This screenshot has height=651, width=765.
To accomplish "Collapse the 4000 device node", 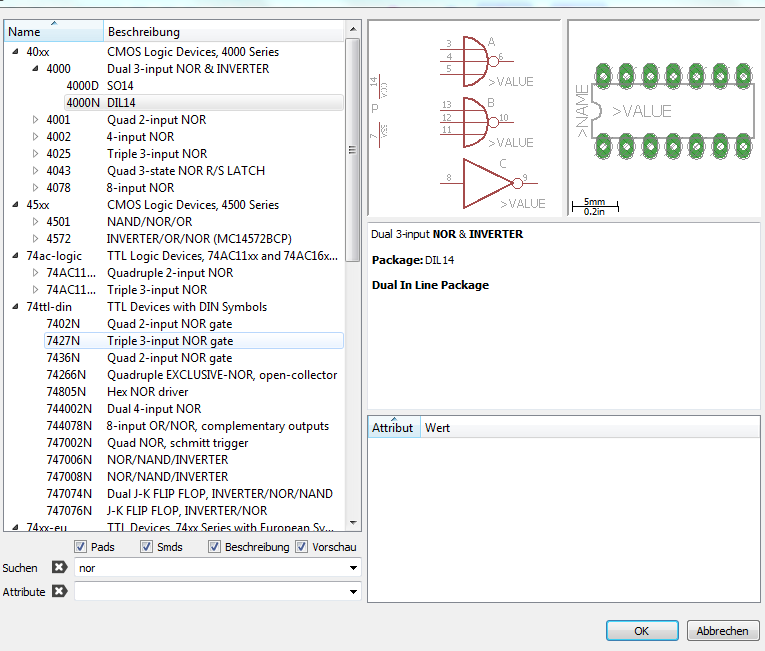I will tap(36, 68).
